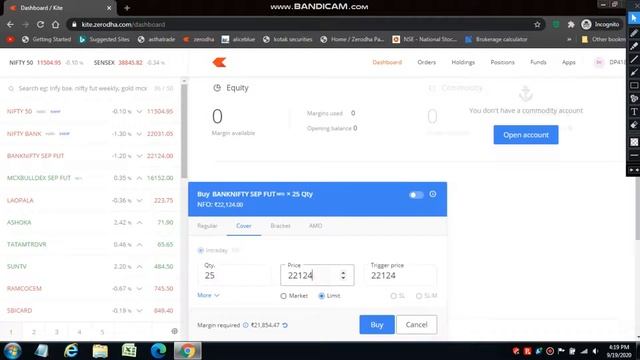Select the Intraday MIS radio button

[200, 250]
